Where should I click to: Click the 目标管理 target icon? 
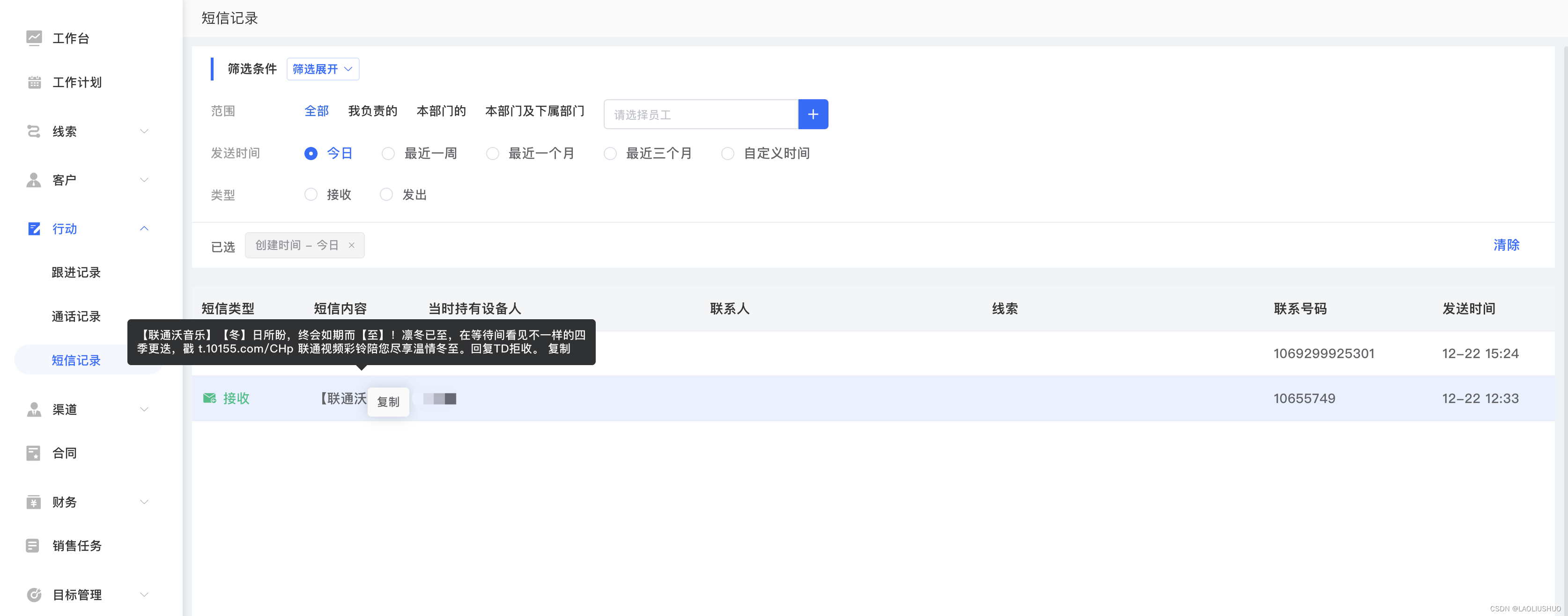[34, 595]
